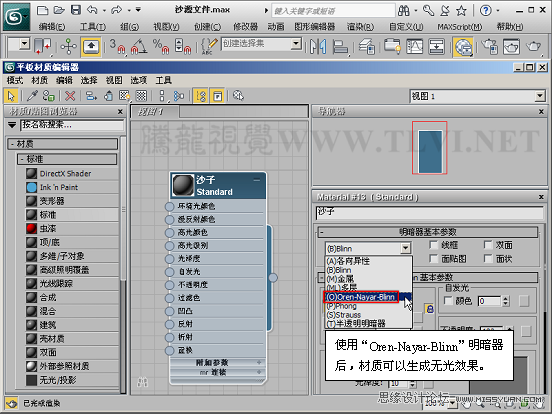Toggle the angle snap icon
The image size is (552, 414).
click(139, 46)
